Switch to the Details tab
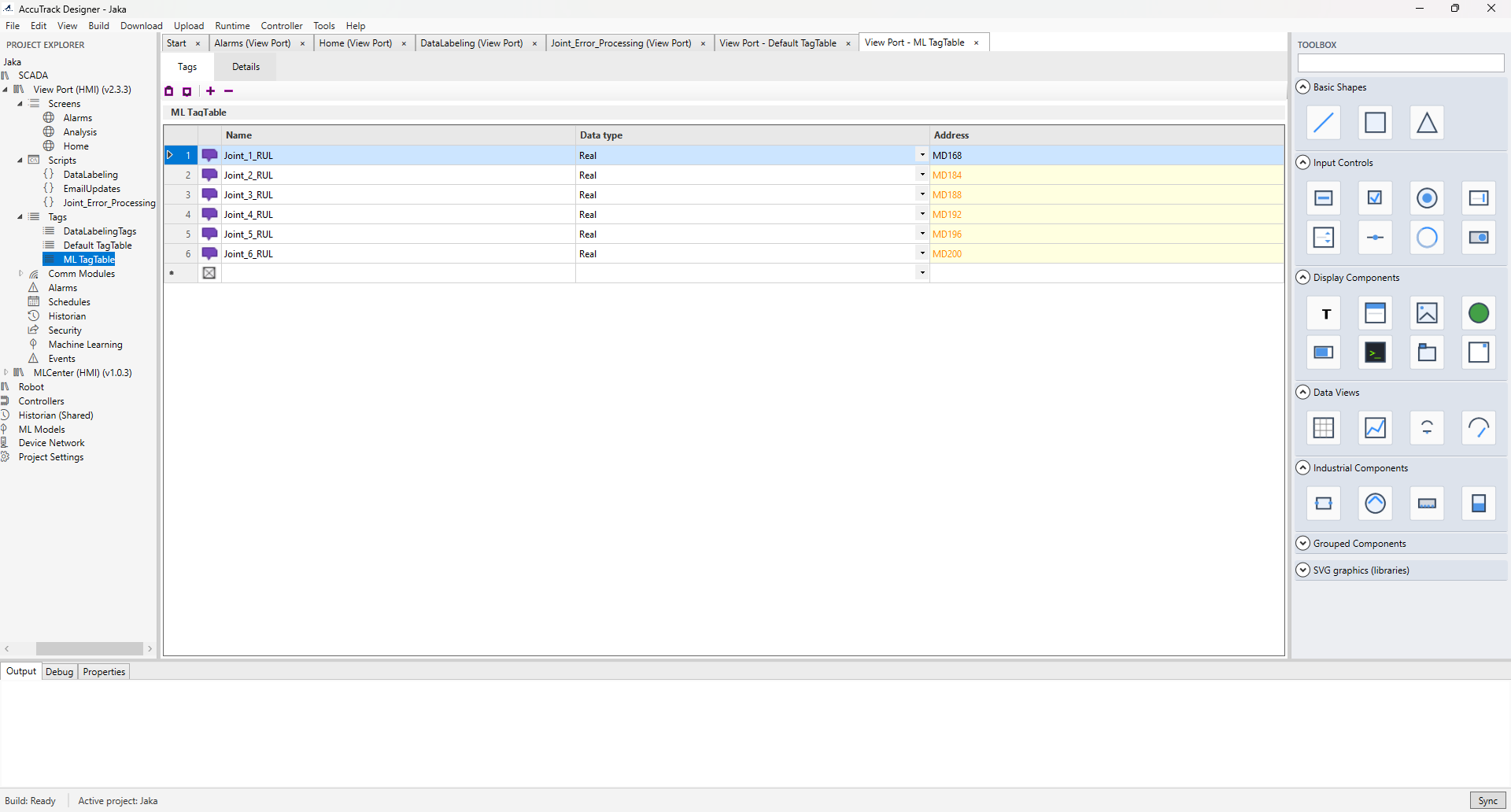 (x=246, y=67)
